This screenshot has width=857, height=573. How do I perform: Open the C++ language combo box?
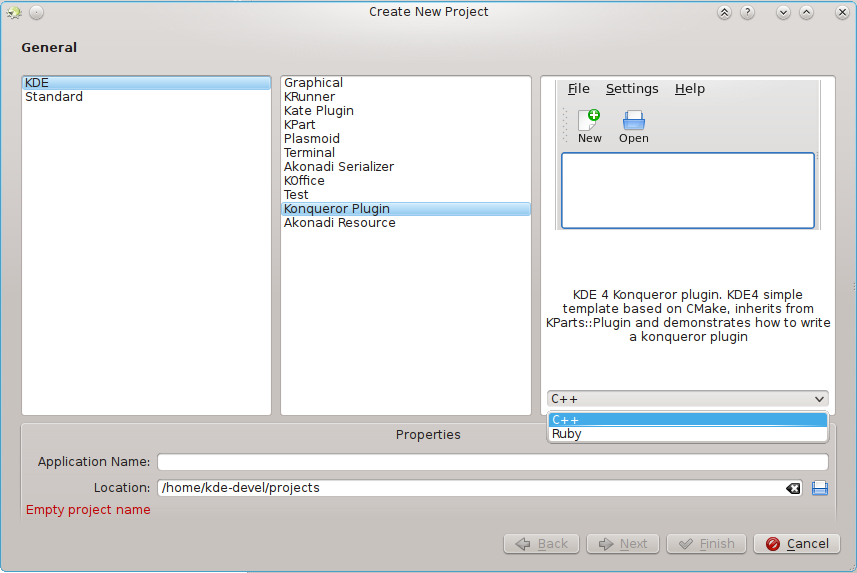point(688,399)
